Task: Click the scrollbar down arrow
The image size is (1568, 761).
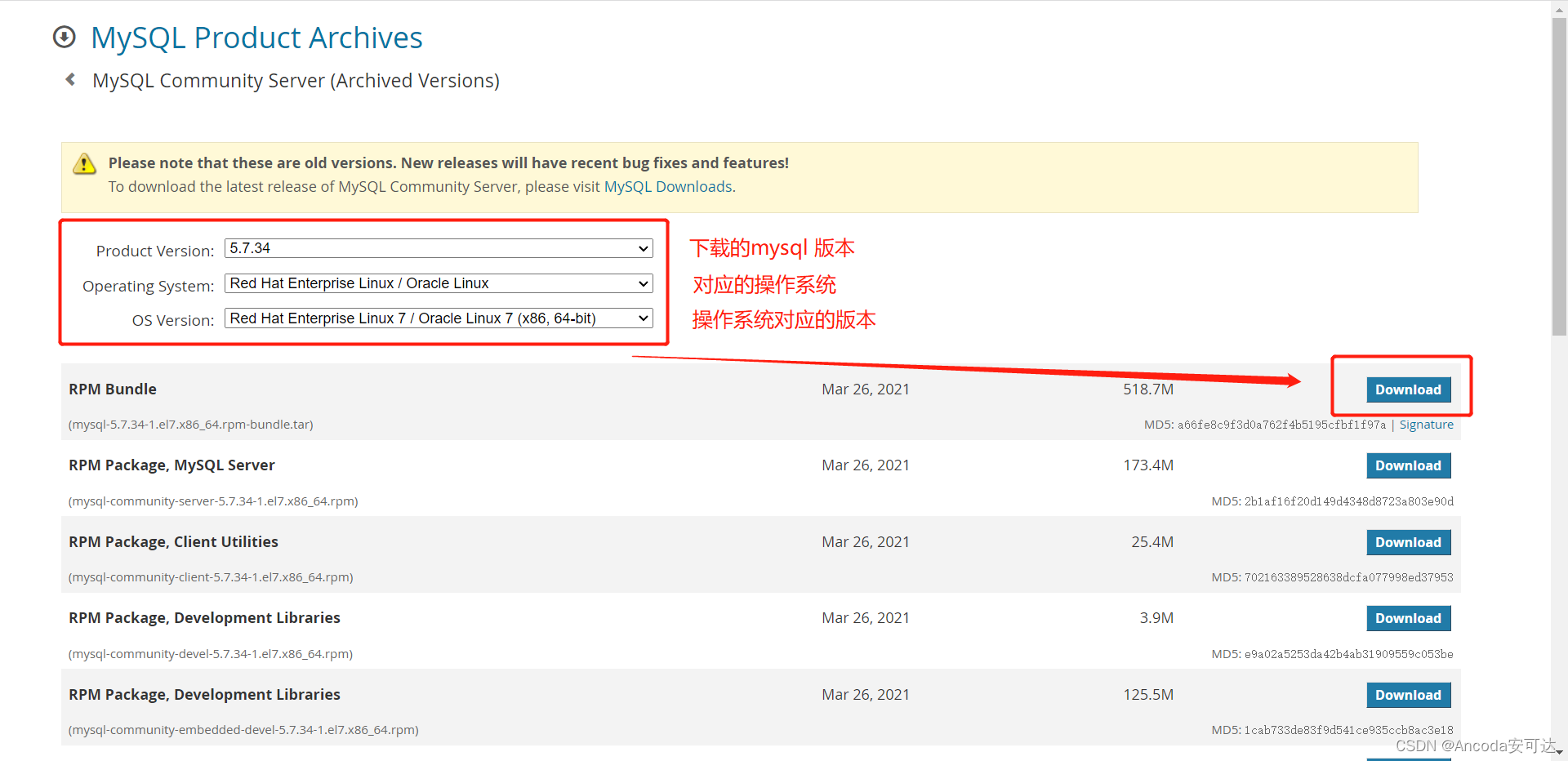Action: coord(1559,752)
